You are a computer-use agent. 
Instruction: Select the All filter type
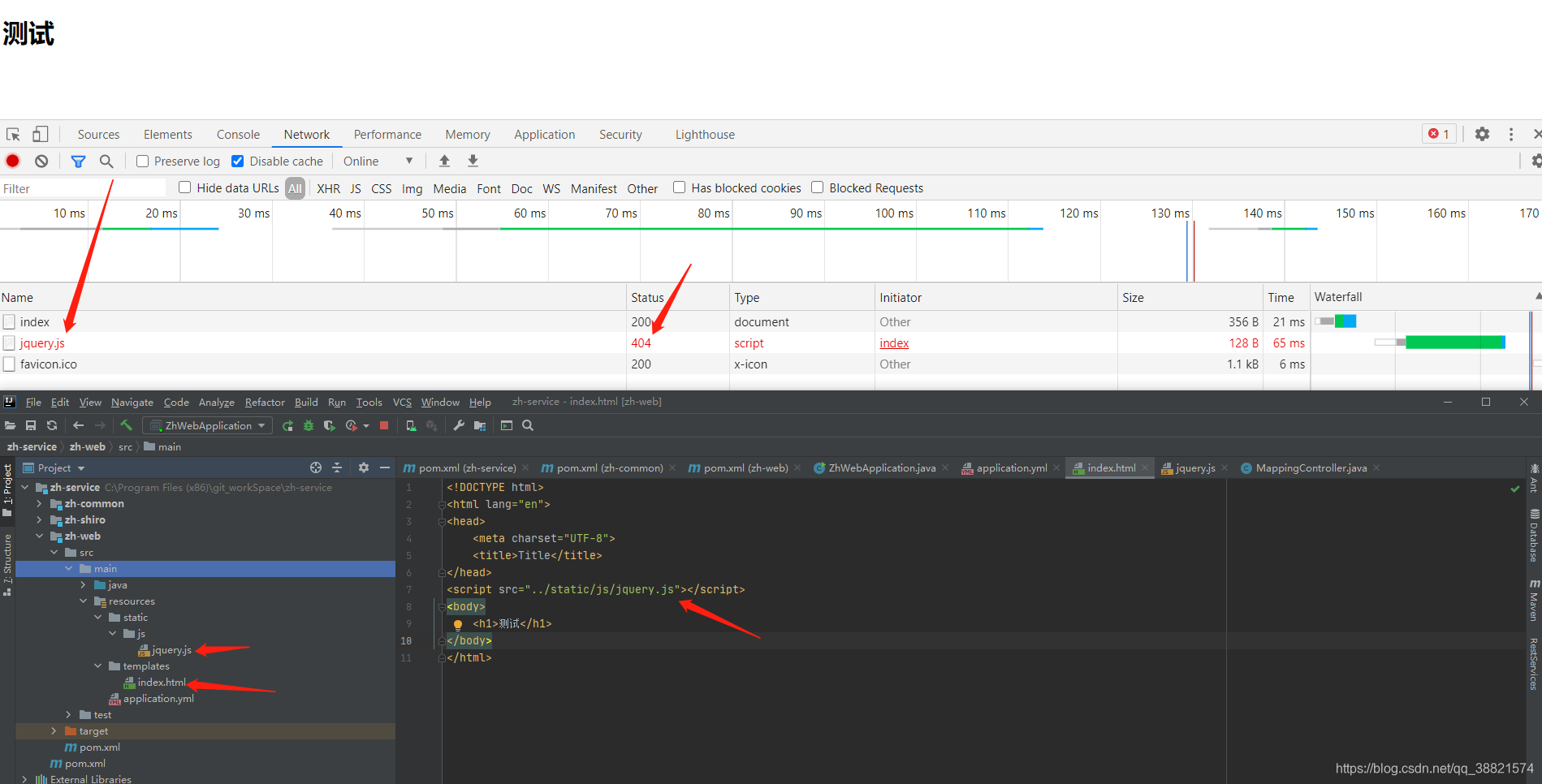pos(295,188)
